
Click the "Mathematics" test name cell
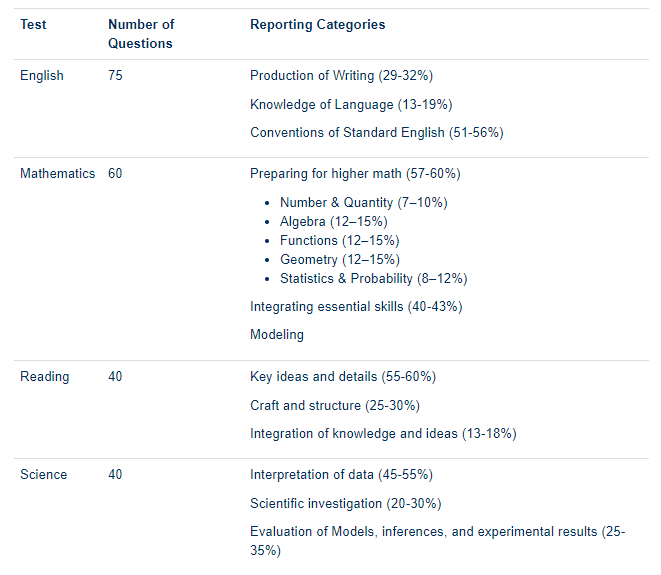click(x=58, y=174)
